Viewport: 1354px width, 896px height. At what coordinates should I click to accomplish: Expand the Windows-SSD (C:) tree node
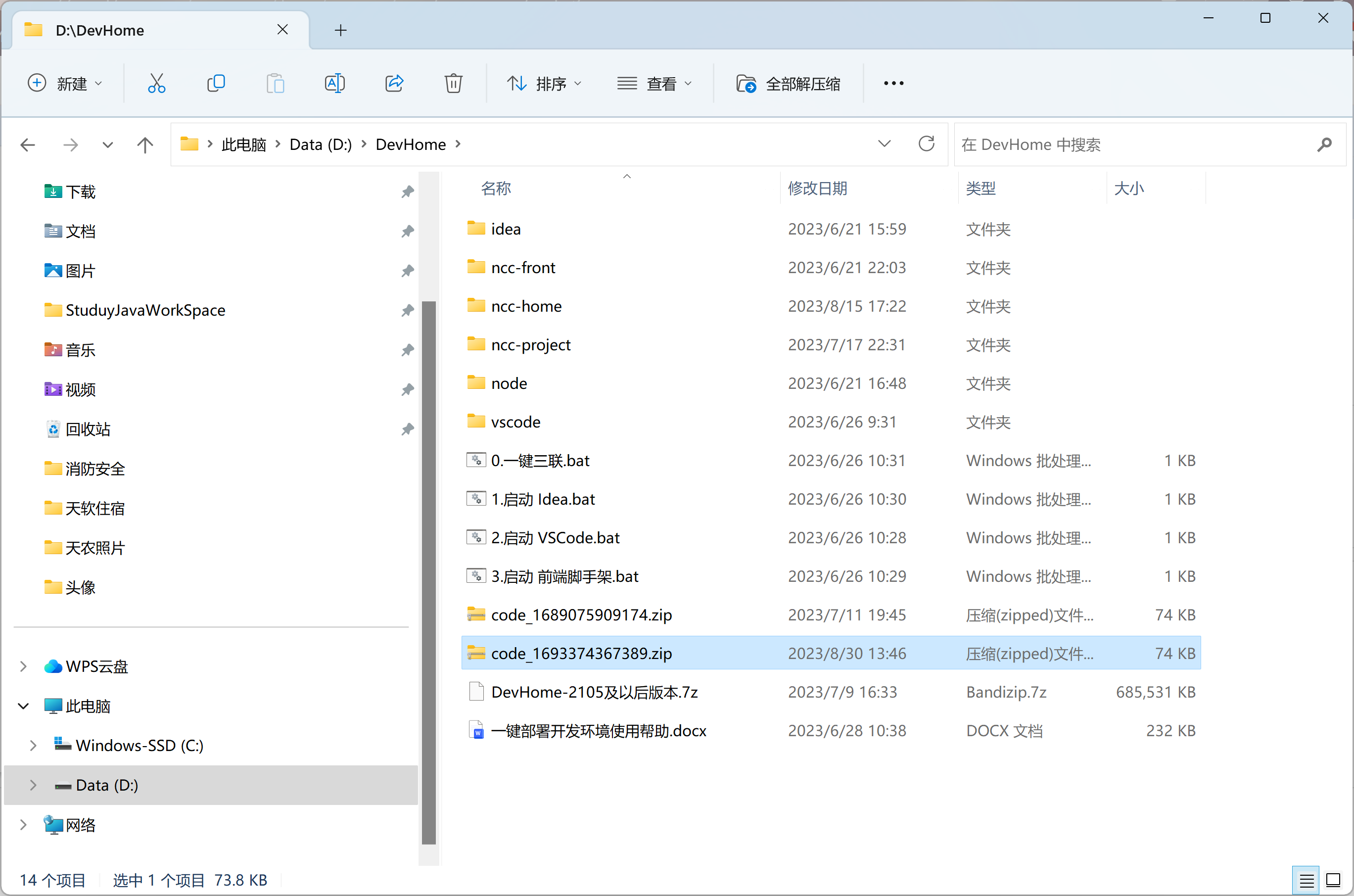coord(33,746)
